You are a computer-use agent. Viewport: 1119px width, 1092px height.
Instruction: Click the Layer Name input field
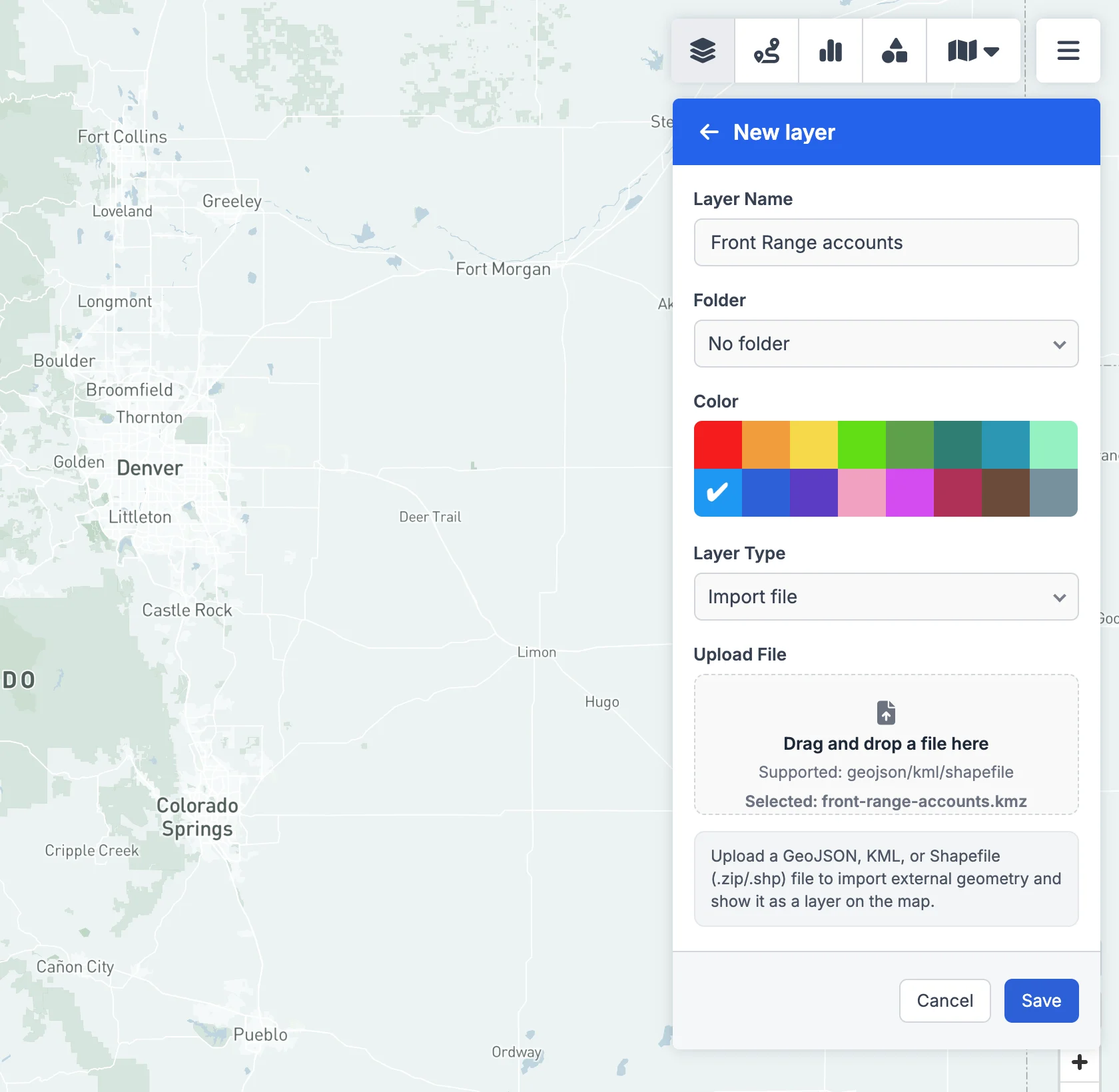click(886, 242)
